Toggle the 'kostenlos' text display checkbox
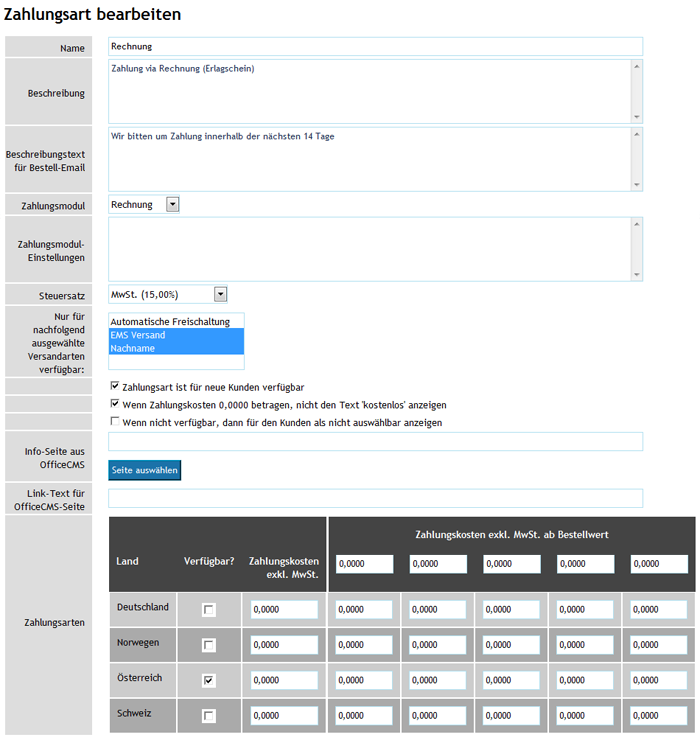Viewport: 700px width, 743px height. pyautogui.click(x=114, y=403)
